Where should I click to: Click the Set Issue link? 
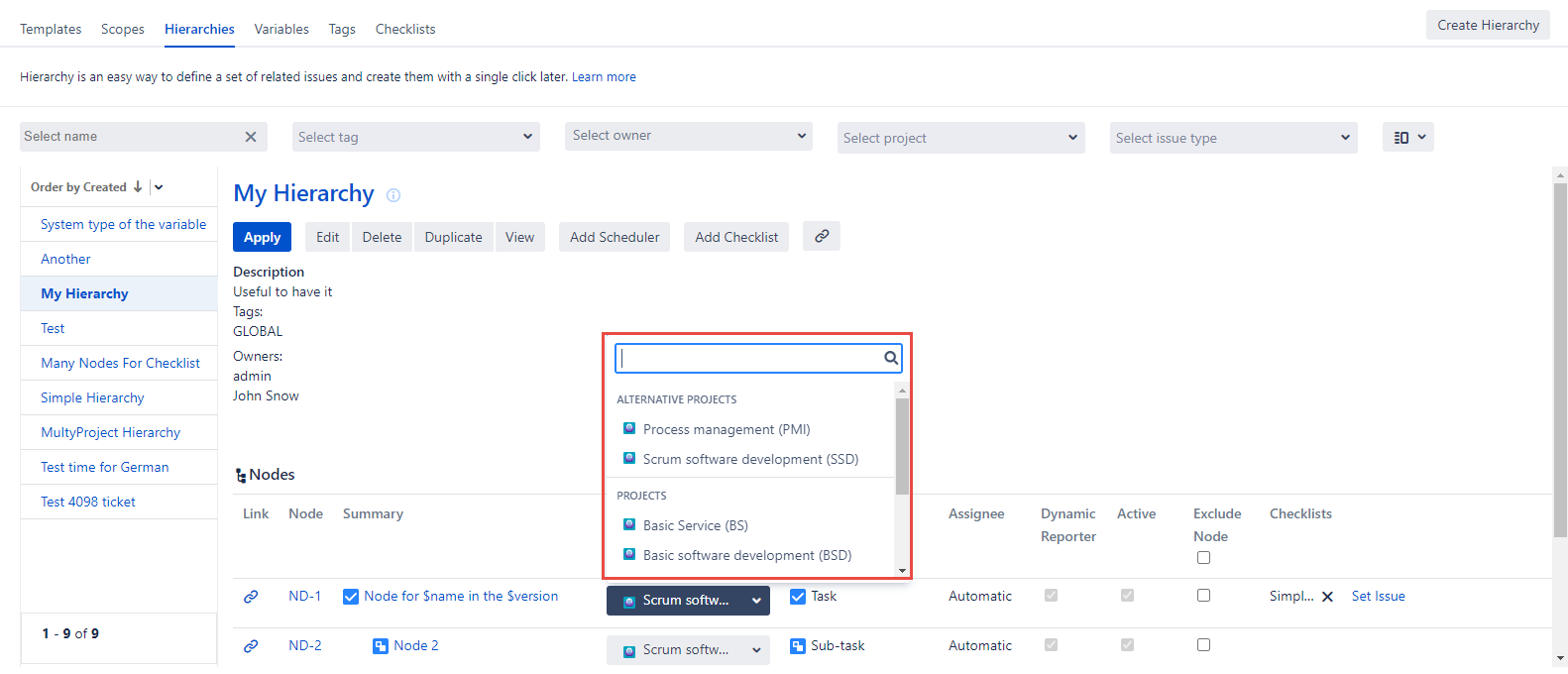[x=1378, y=596]
